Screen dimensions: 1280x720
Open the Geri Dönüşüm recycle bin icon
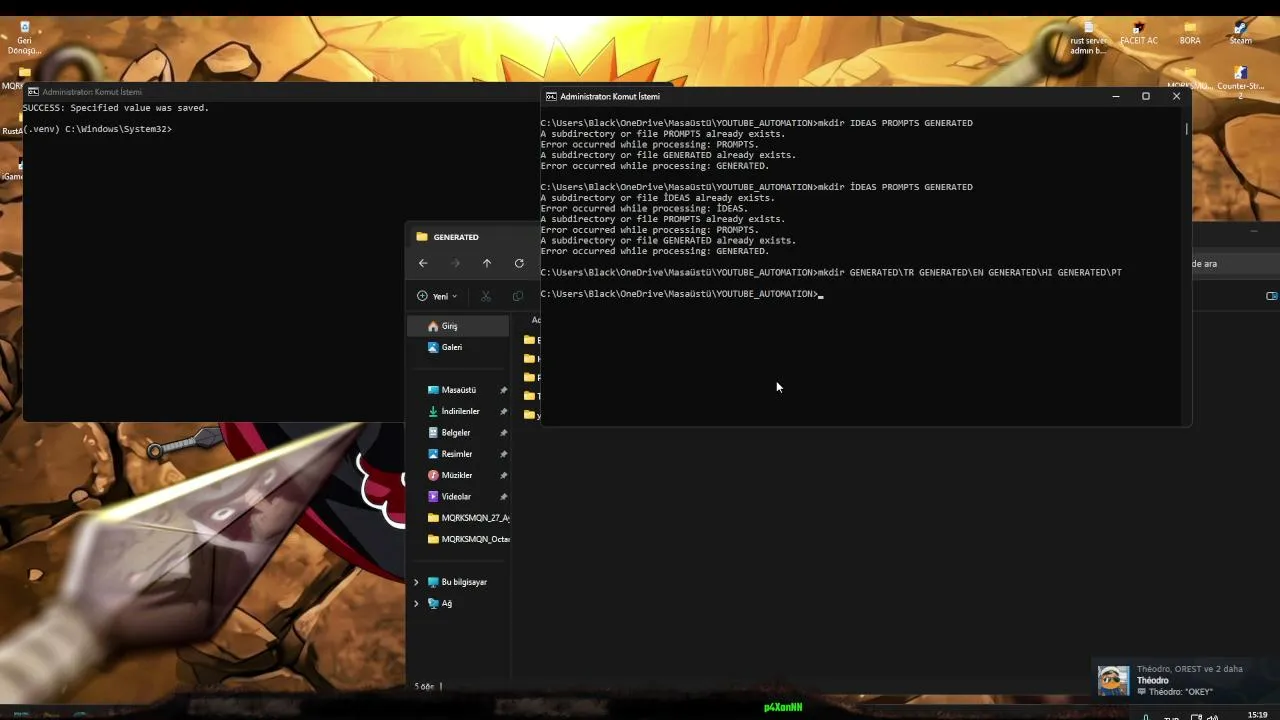(24, 38)
